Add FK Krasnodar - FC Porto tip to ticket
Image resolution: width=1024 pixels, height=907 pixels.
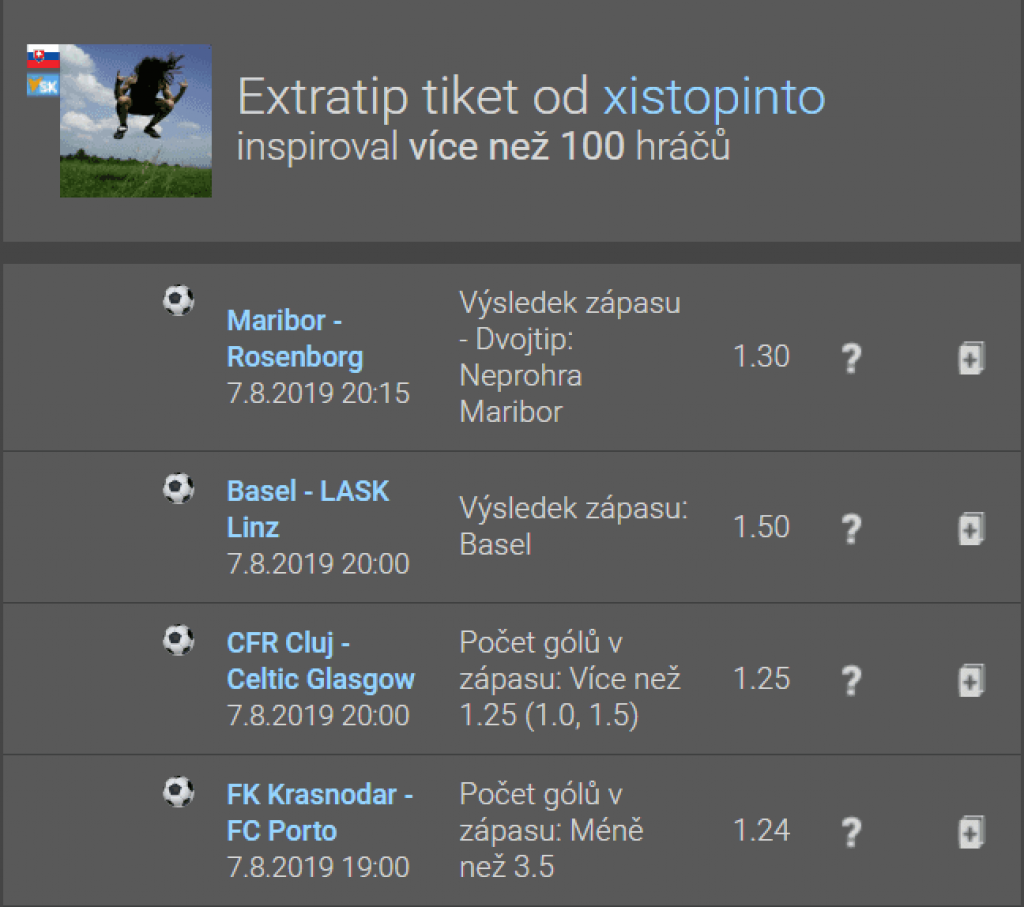click(971, 832)
